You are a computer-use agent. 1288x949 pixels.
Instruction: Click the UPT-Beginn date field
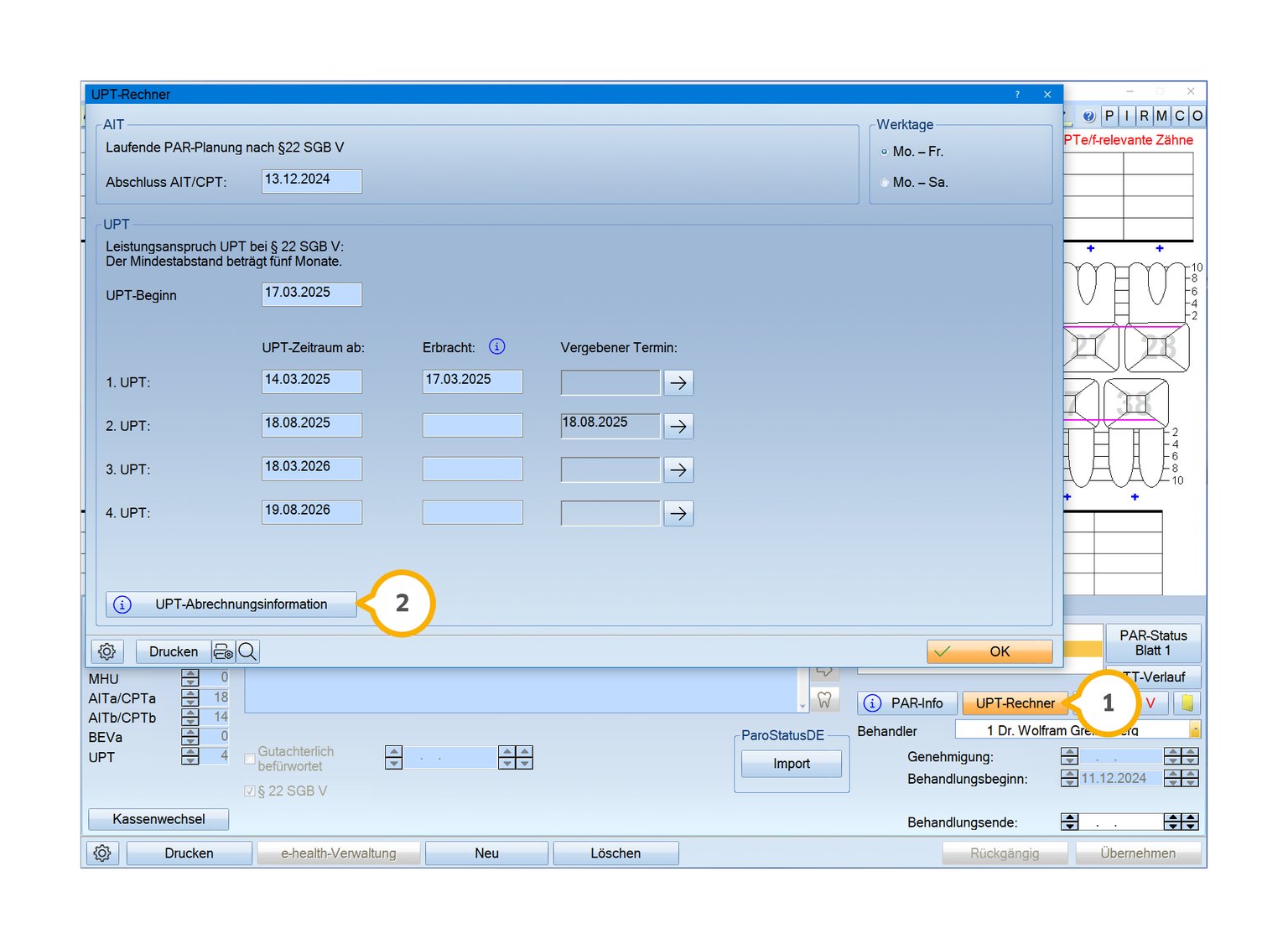point(312,294)
